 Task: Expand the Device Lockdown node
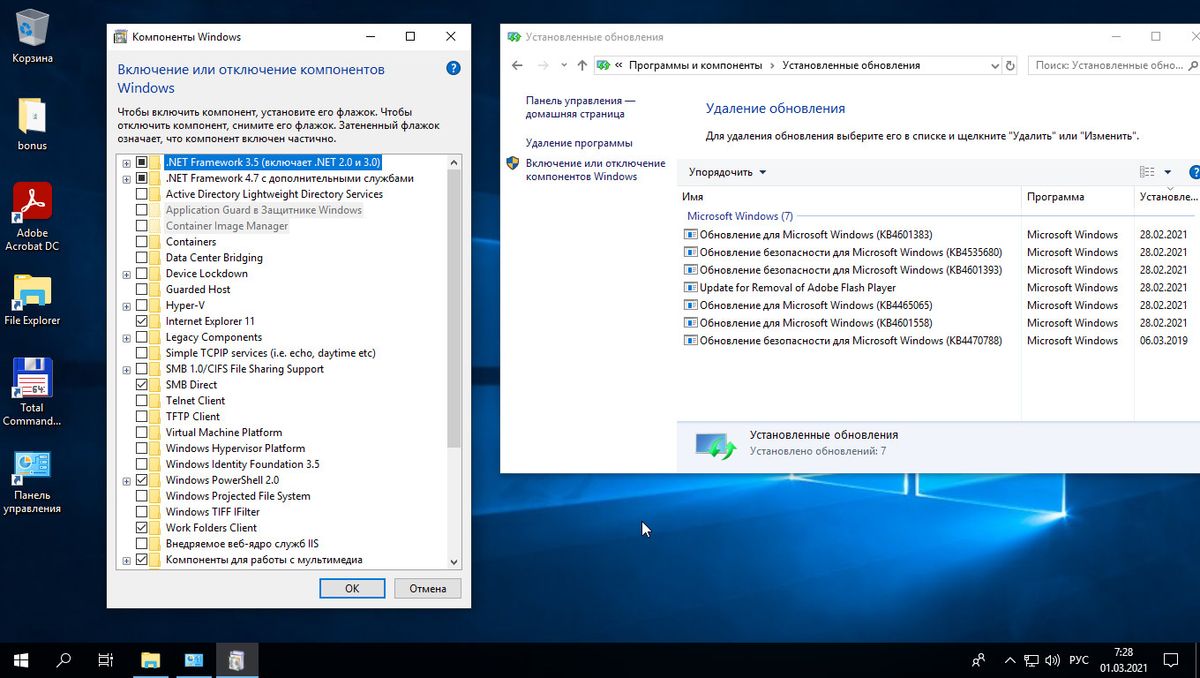126,273
